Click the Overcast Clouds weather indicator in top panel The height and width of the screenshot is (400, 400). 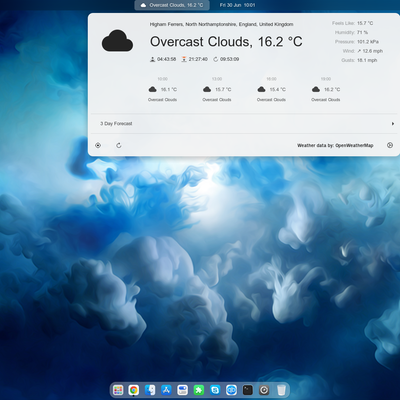172,5
